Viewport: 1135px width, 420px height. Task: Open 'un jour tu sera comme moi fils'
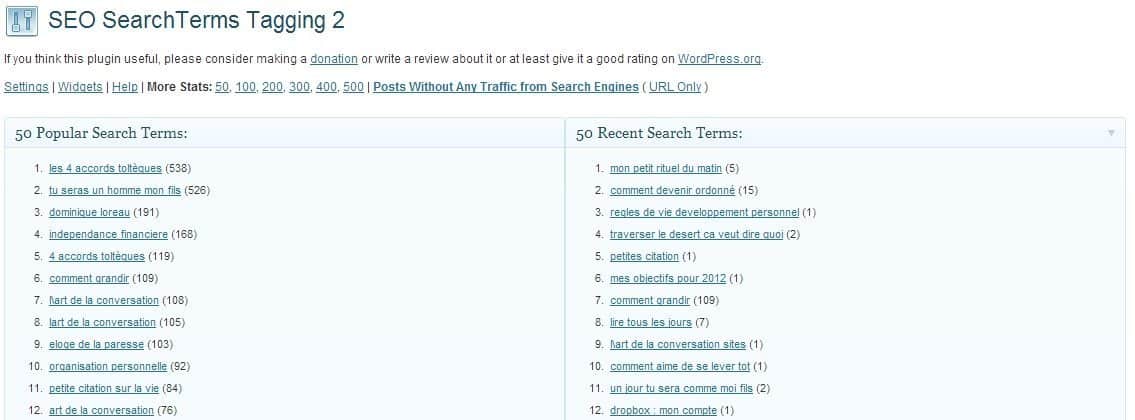click(681, 389)
